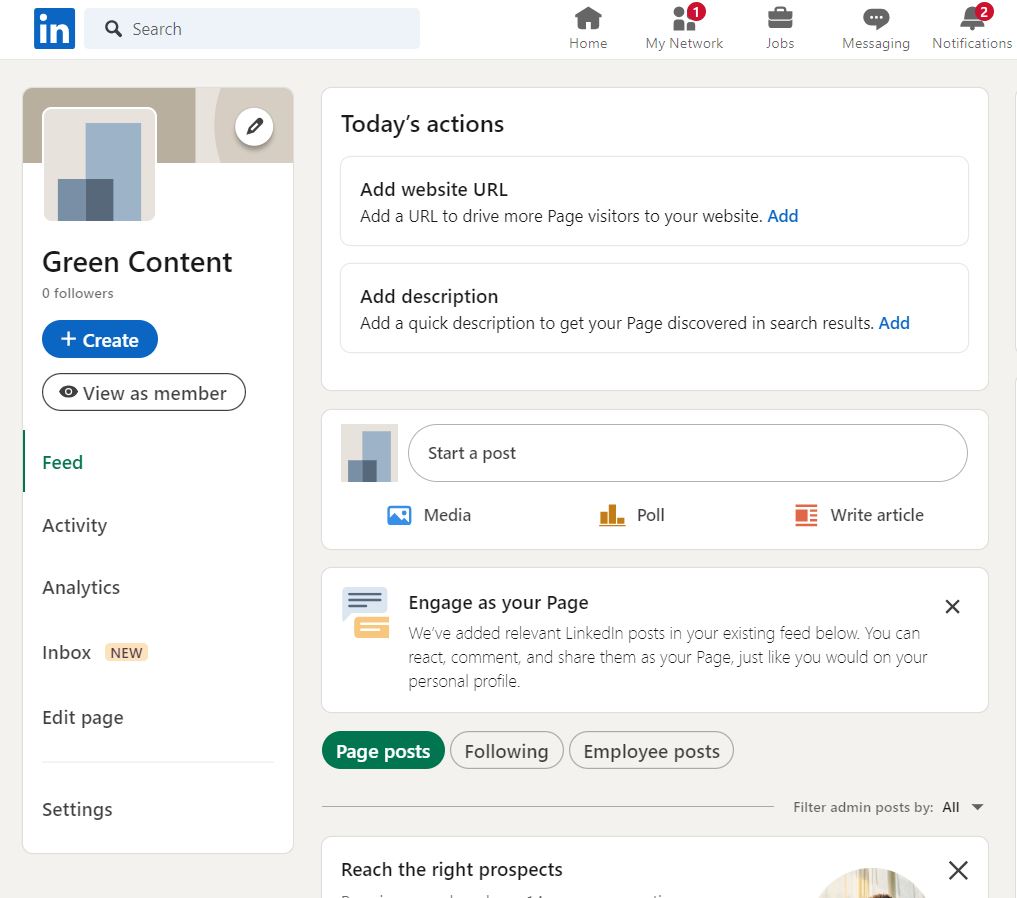Click the Media photo icon
Screen dimensions: 1017x898
399,515
